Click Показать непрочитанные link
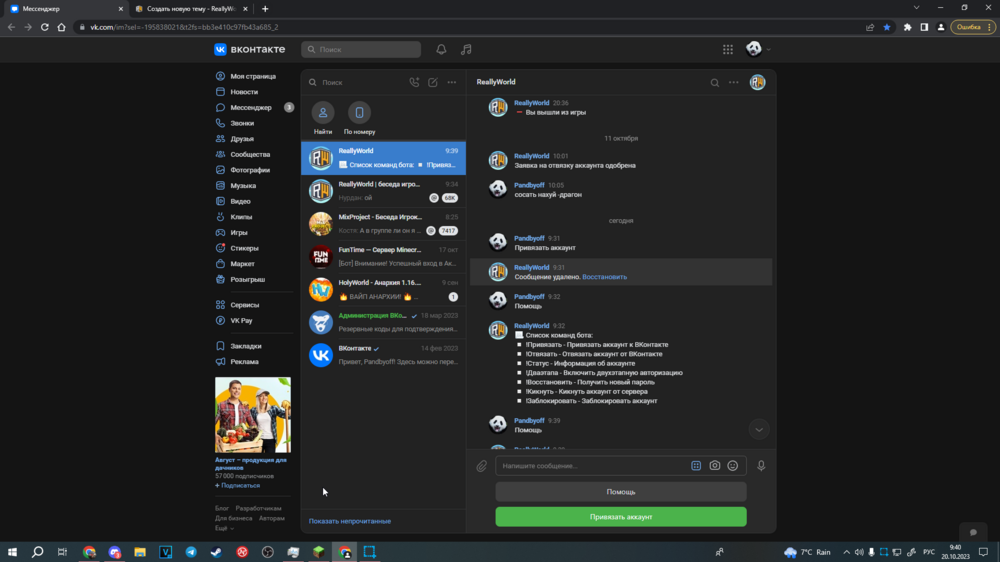 tap(349, 521)
